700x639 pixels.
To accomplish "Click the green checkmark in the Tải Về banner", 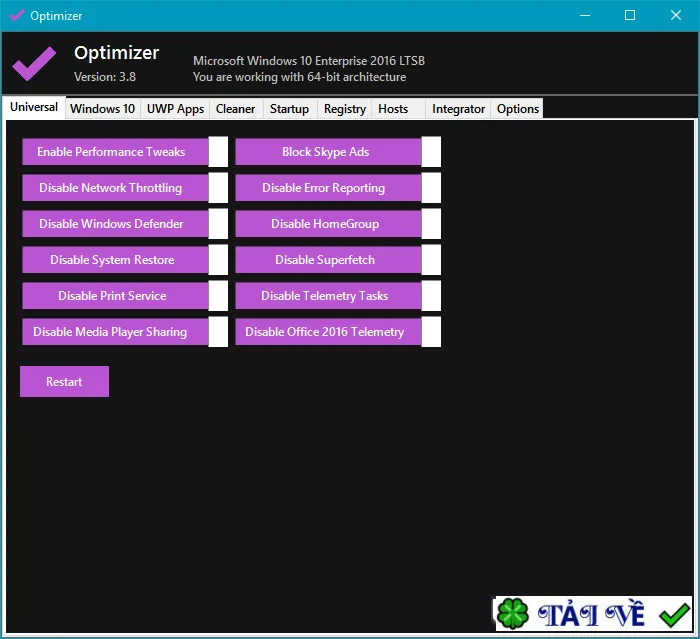I will click(x=674, y=615).
